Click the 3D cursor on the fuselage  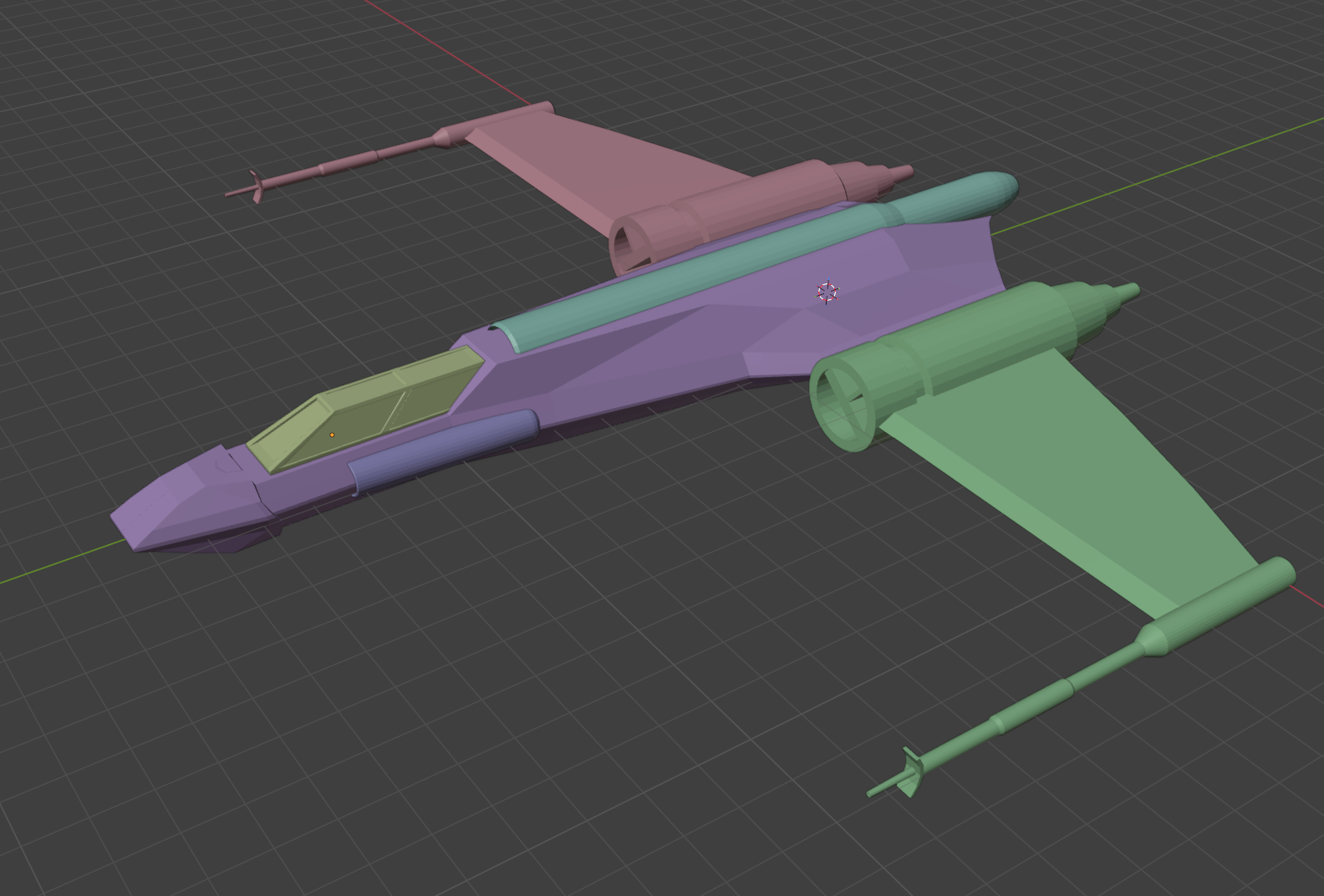click(827, 292)
